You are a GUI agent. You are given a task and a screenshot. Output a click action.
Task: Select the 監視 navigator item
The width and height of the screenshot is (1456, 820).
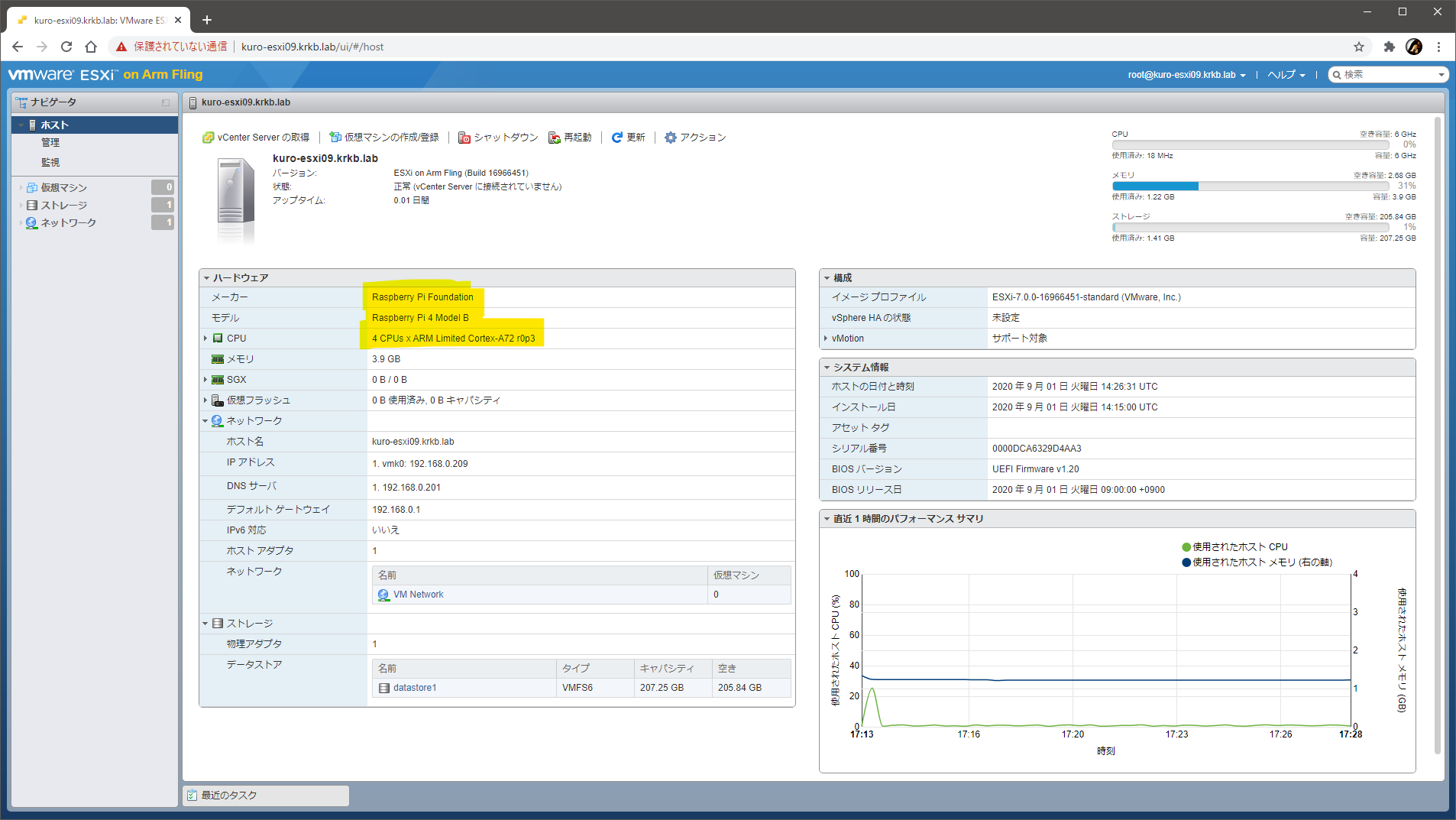coord(51,162)
